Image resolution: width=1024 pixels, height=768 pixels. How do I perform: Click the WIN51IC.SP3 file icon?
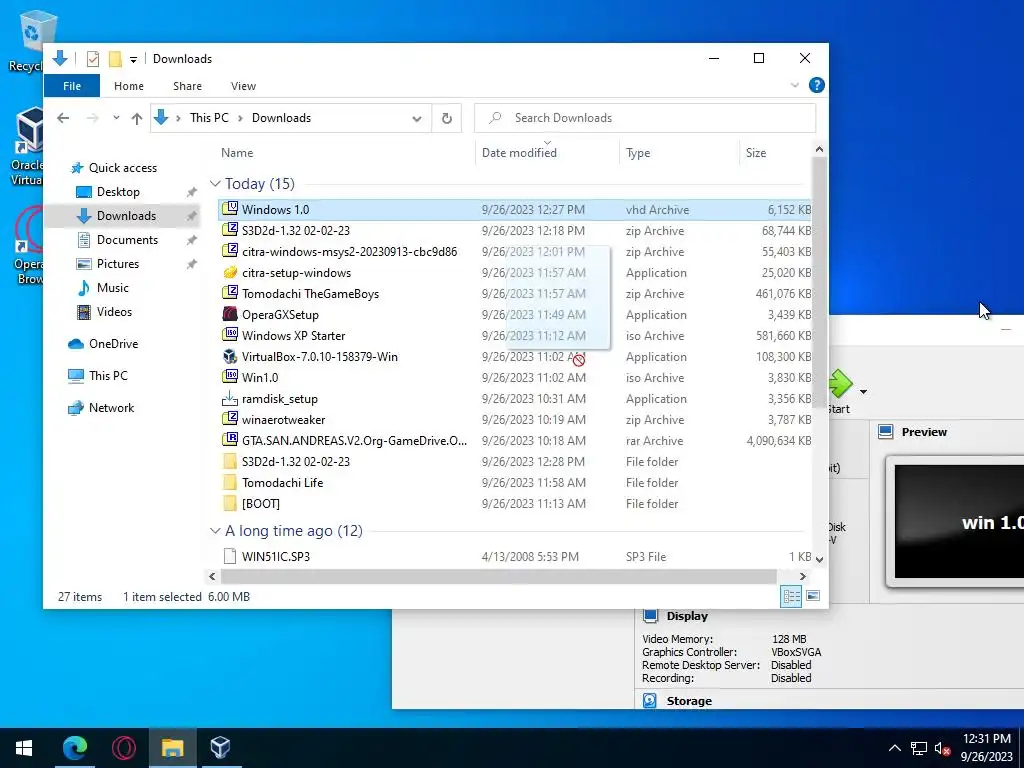point(230,556)
